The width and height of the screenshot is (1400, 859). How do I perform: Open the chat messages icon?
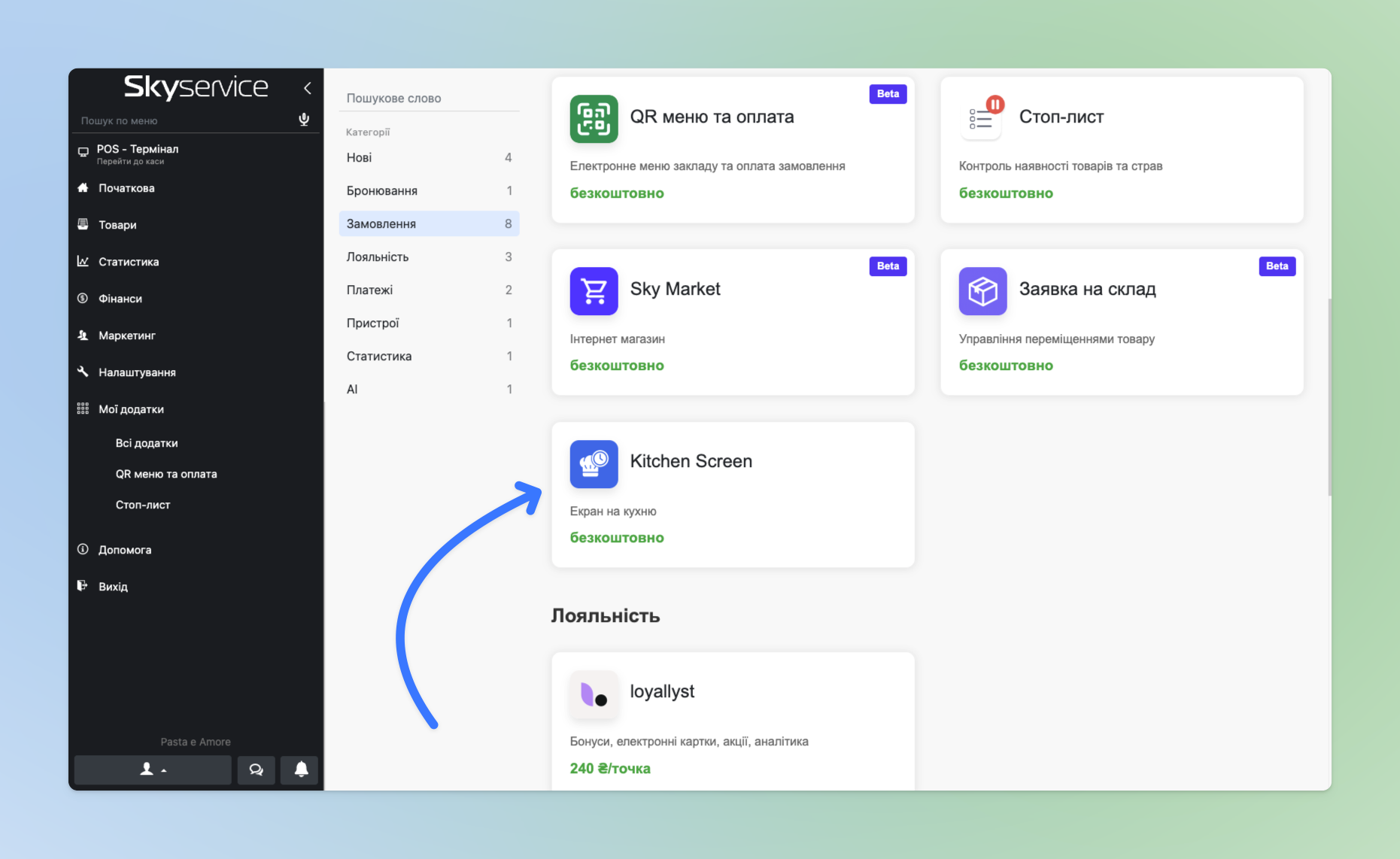pos(256,769)
